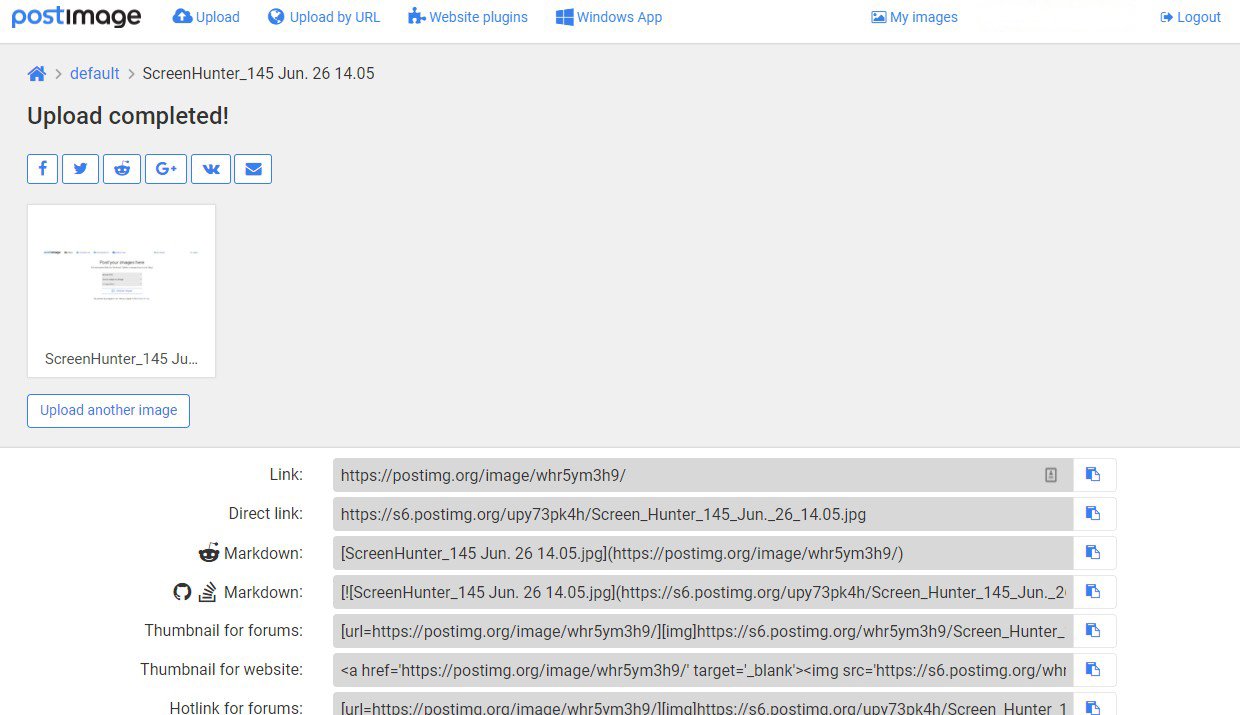Copy Thumbnail for forums code
Viewport: 1240px width, 715px height.
1094,631
